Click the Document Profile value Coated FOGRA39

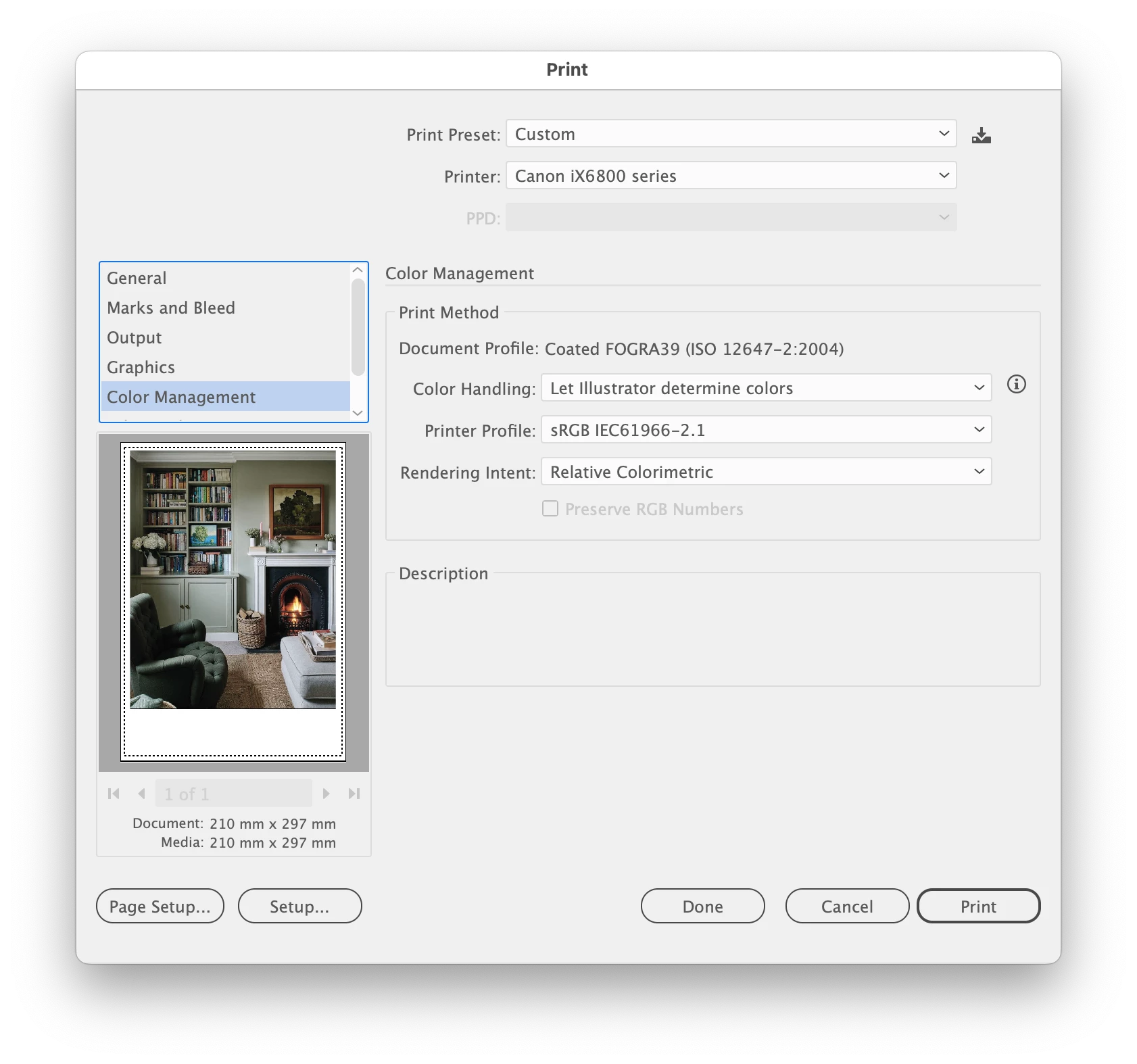(x=694, y=349)
